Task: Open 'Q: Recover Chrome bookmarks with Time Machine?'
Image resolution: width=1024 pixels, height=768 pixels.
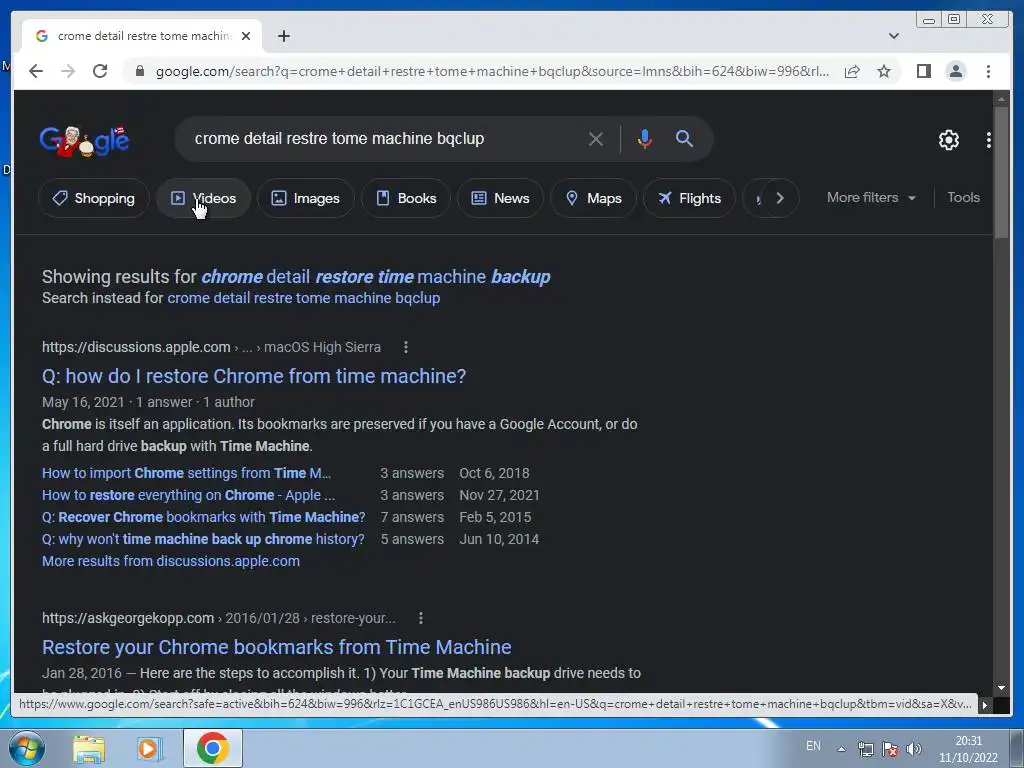Action: pyautogui.click(x=204, y=517)
